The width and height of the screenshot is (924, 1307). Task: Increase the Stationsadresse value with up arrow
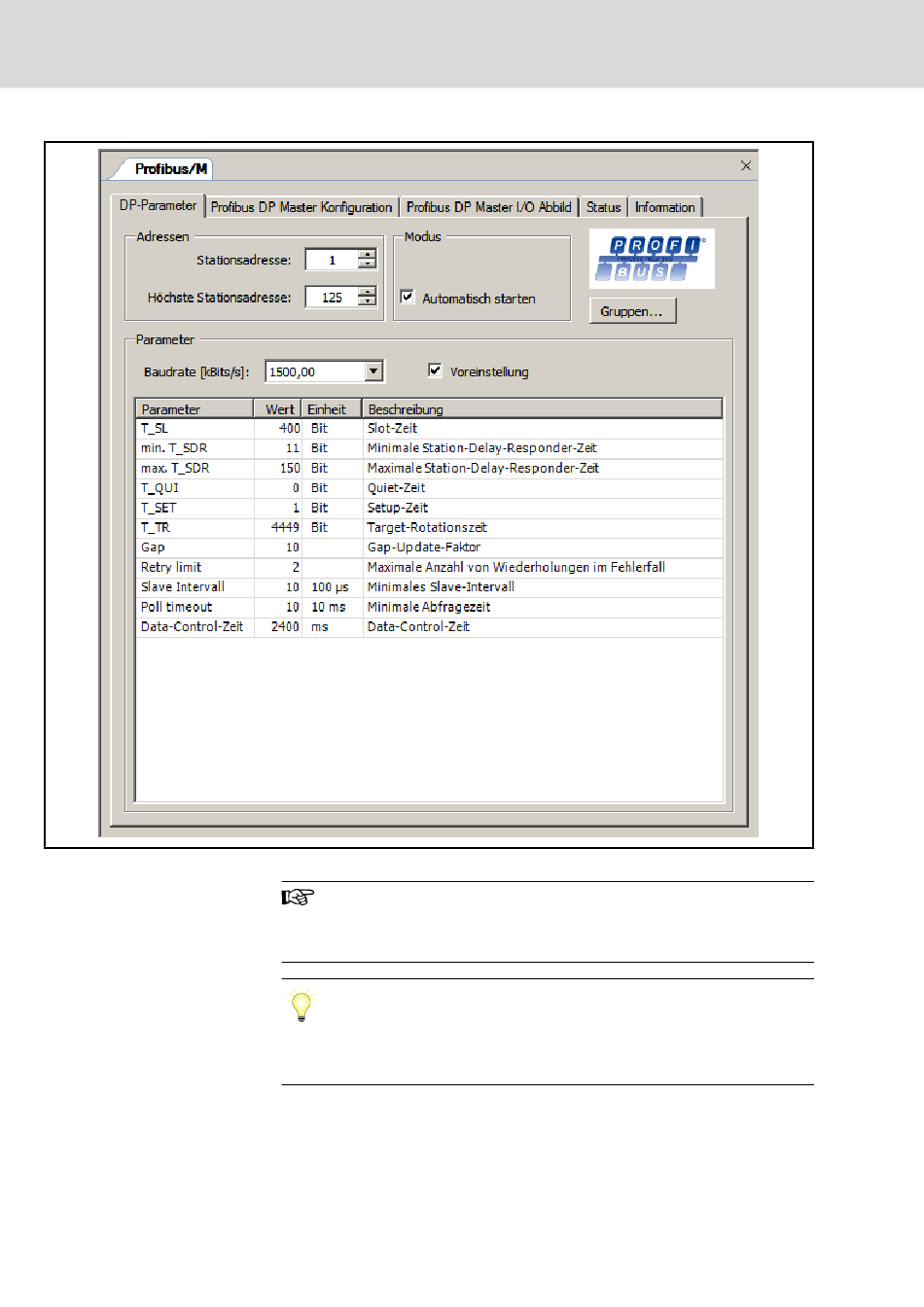click(x=367, y=255)
